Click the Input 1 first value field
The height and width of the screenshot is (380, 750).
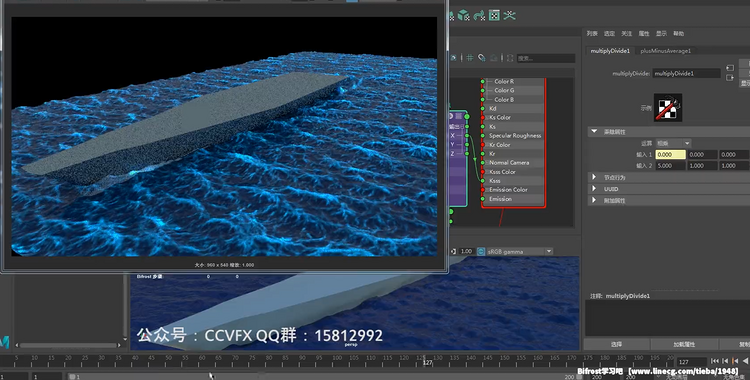pos(670,155)
